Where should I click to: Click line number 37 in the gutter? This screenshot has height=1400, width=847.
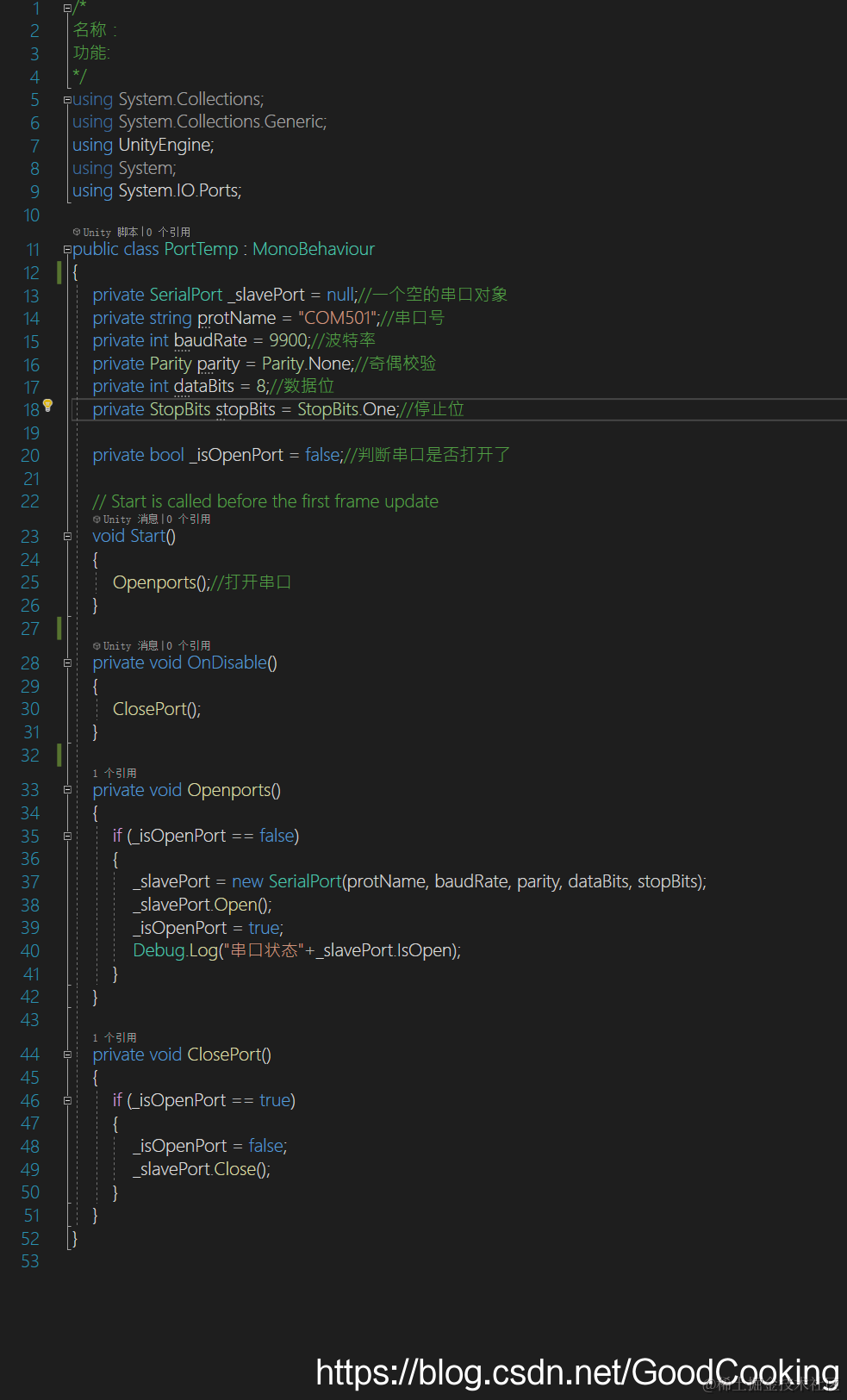pyautogui.click(x=30, y=882)
